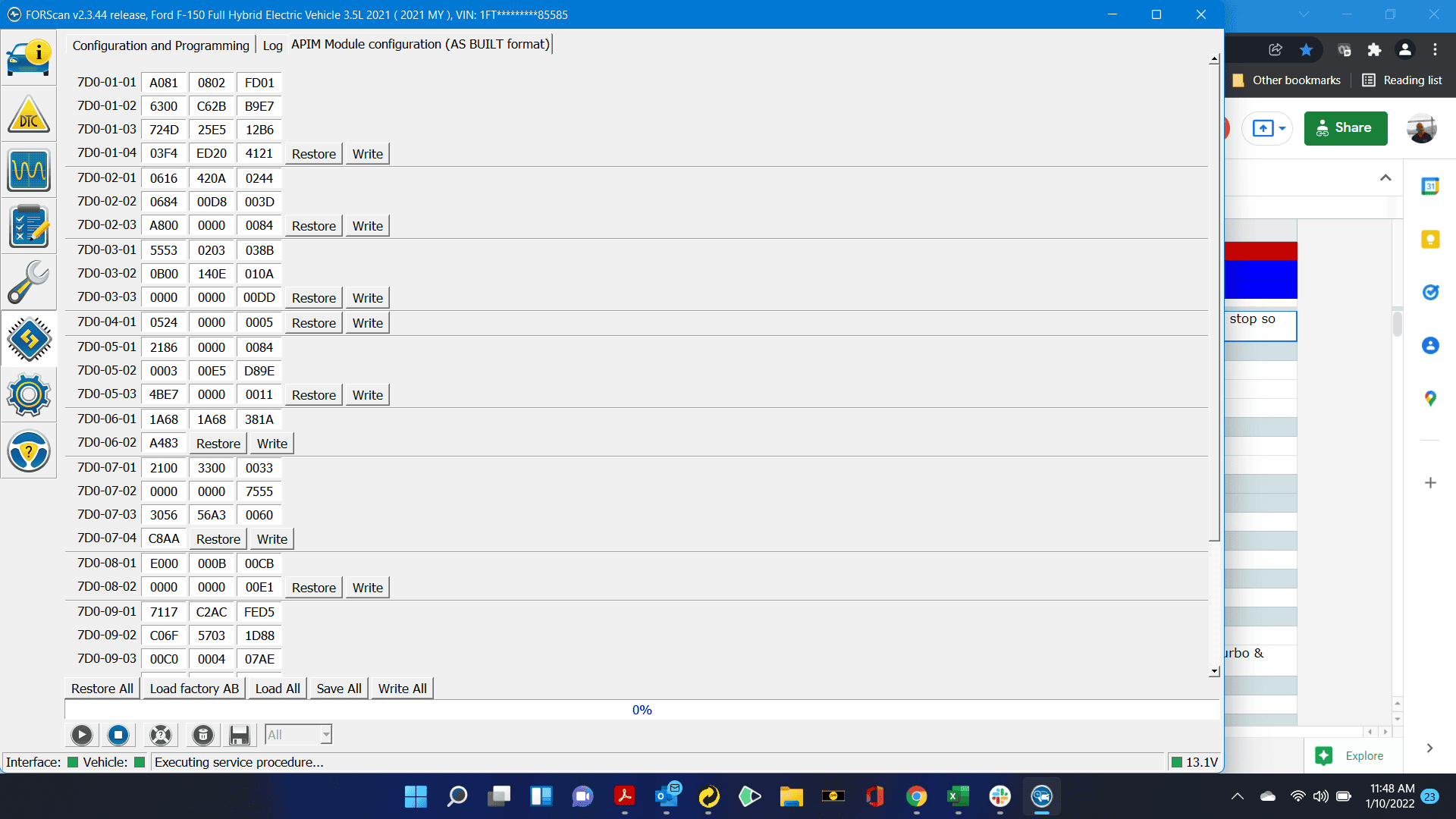Click the blue colored cell in spreadsheet
This screenshot has height=819, width=1456.
(1260, 279)
